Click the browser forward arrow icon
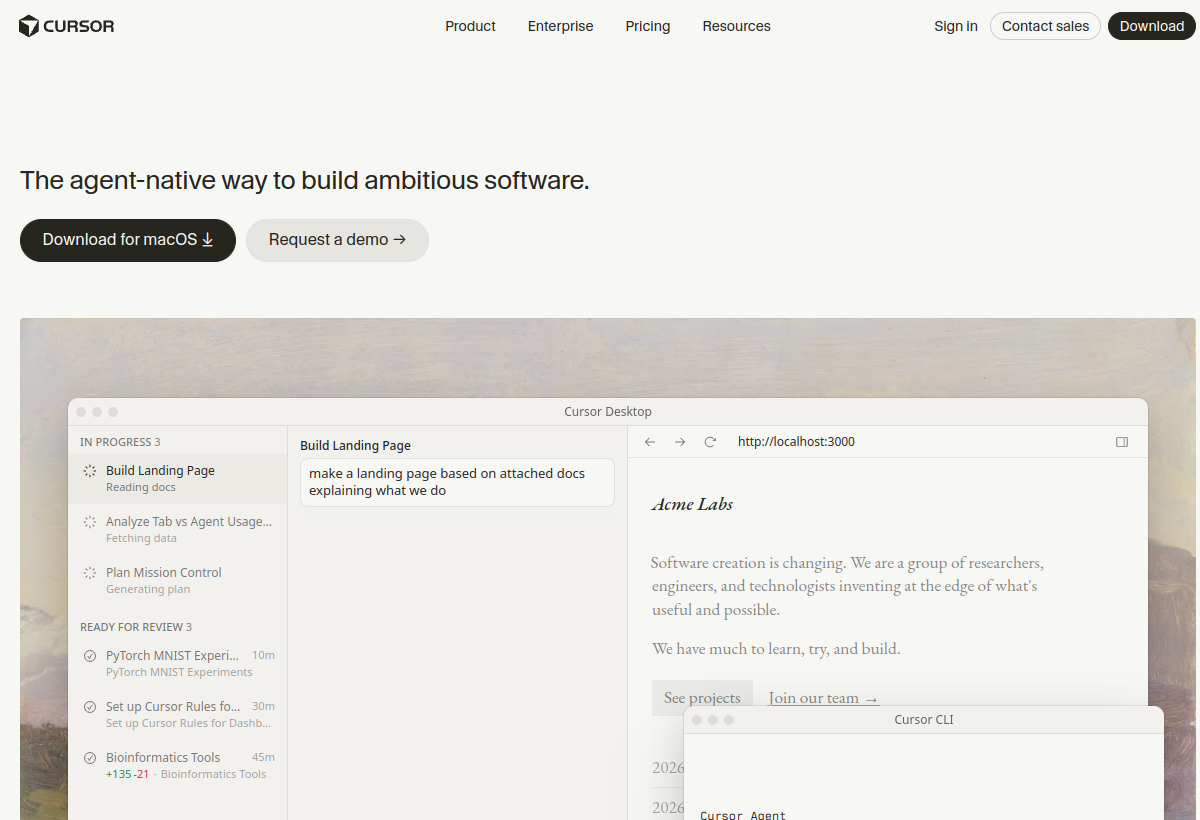 [680, 442]
